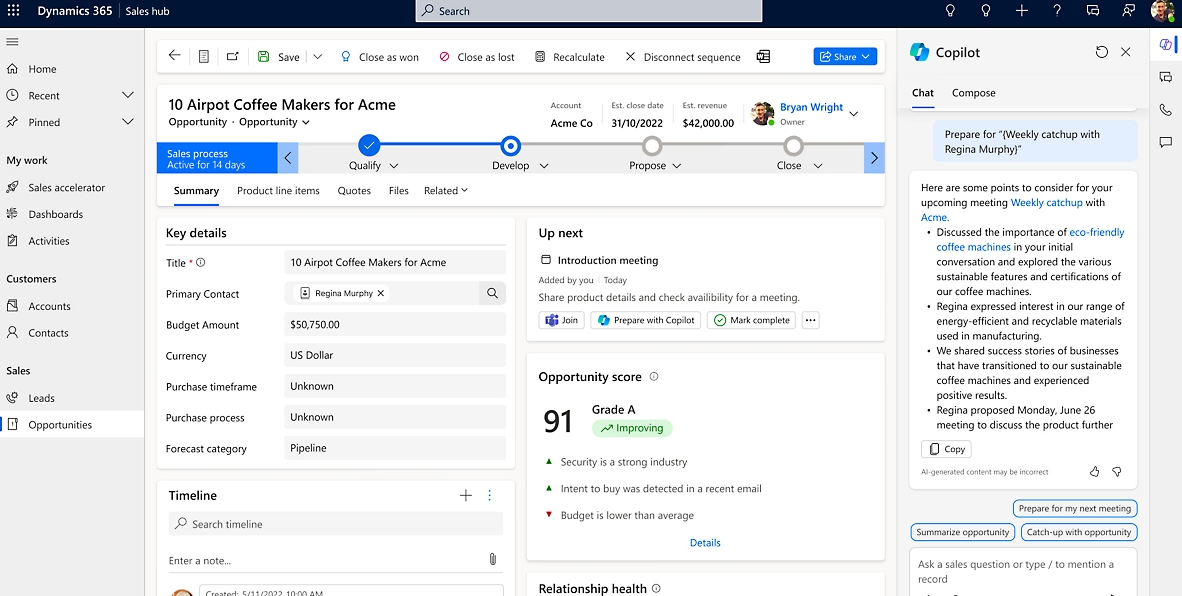
Task: Expand the Recent navigation section
Action: [127, 95]
